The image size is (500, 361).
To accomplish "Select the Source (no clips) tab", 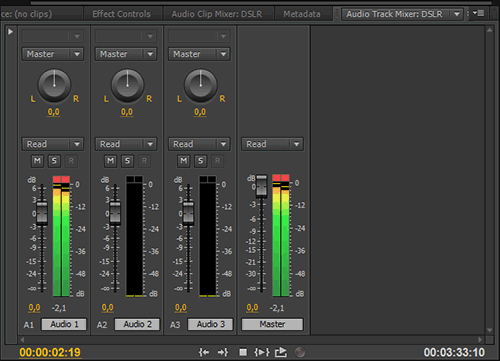I will point(27,14).
